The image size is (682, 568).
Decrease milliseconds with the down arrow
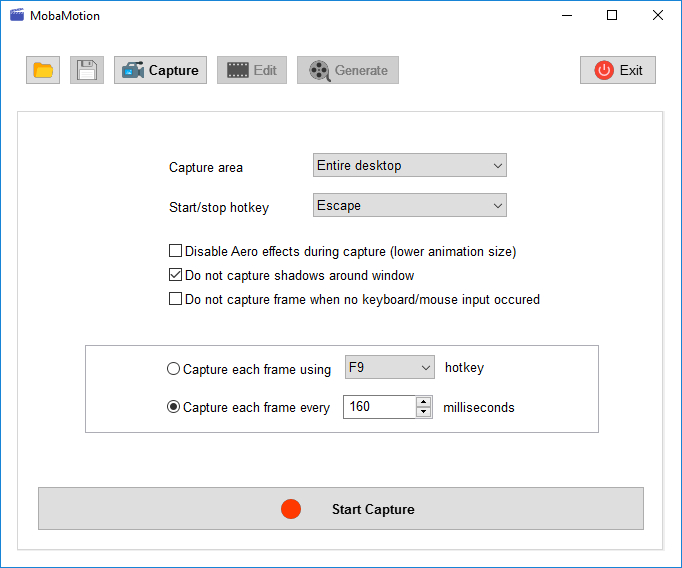pos(424,412)
